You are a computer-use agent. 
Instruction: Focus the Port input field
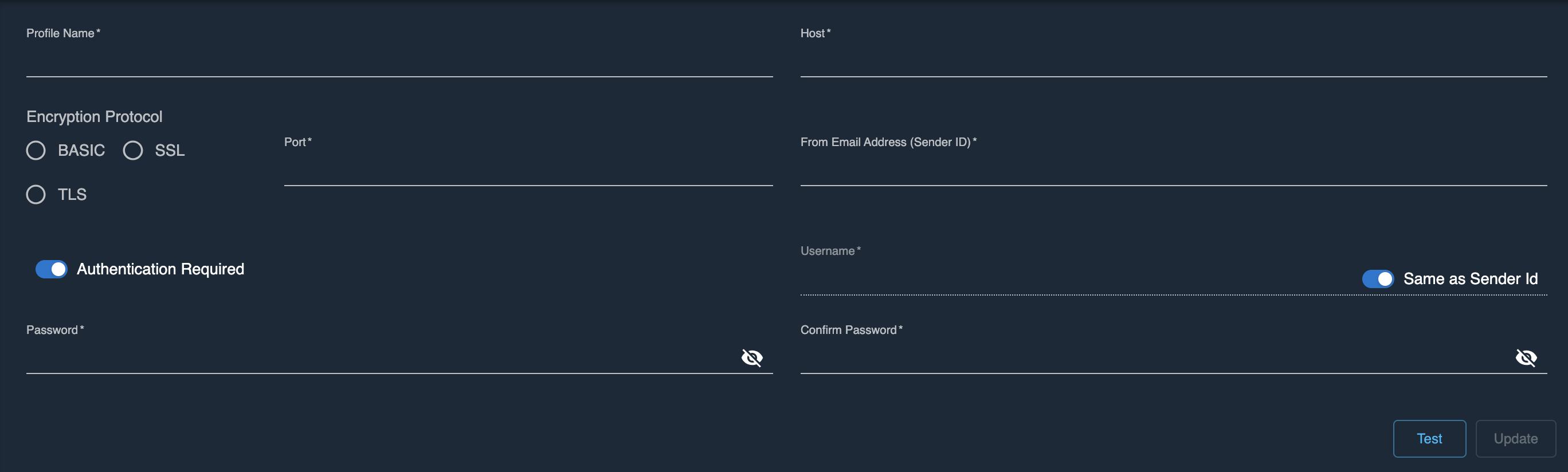tap(528, 171)
